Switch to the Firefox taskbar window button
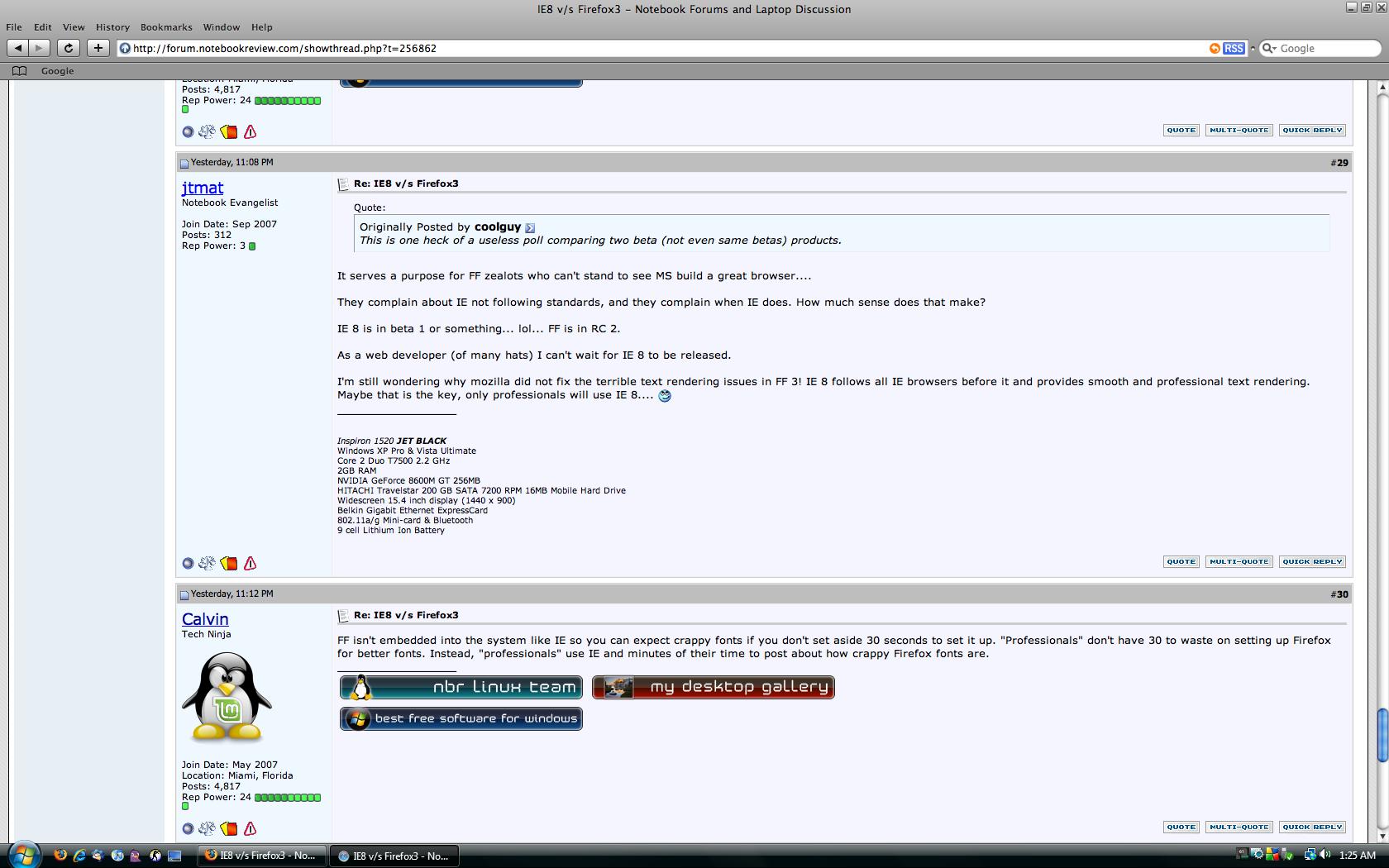This screenshot has height=868, width=1389. (x=260, y=856)
